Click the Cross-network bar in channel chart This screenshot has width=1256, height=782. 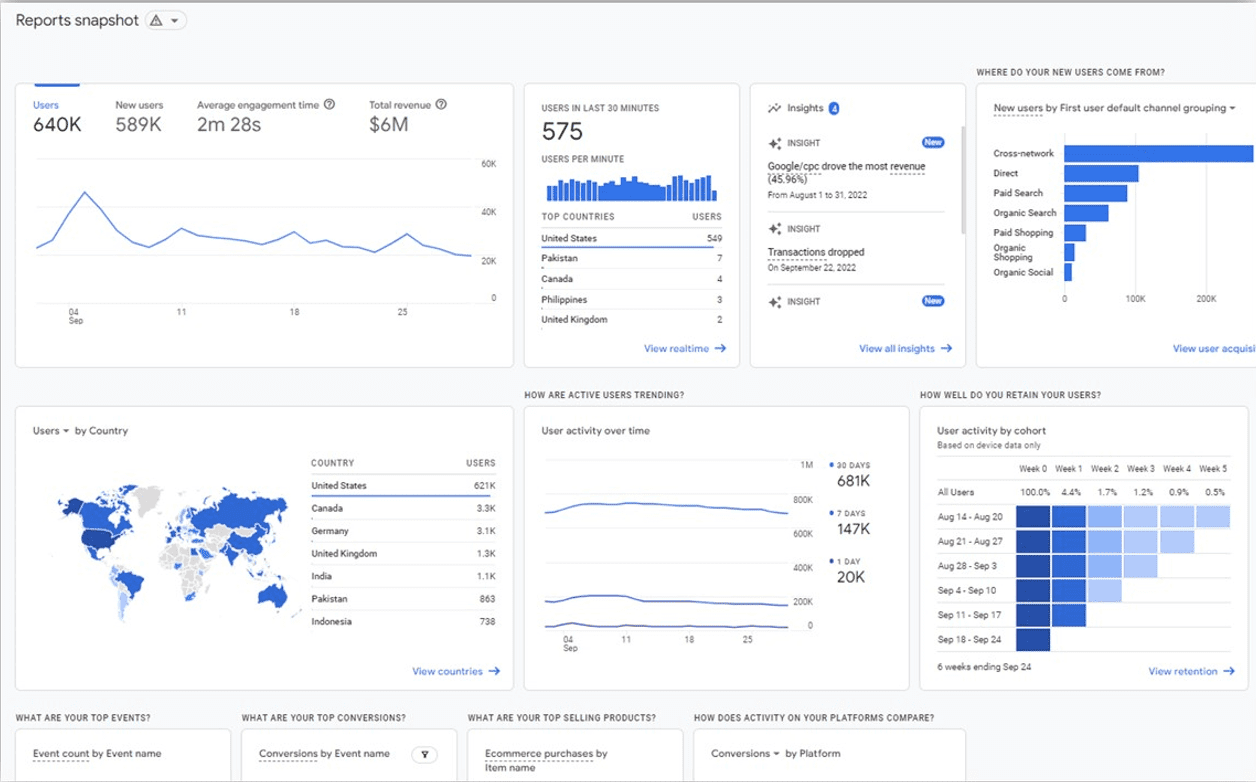coord(1158,154)
